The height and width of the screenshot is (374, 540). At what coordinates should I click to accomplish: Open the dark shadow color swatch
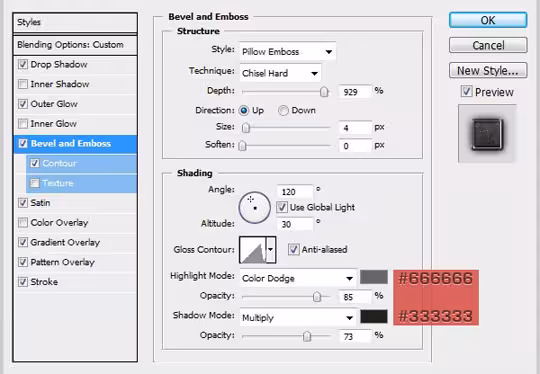tap(374, 316)
